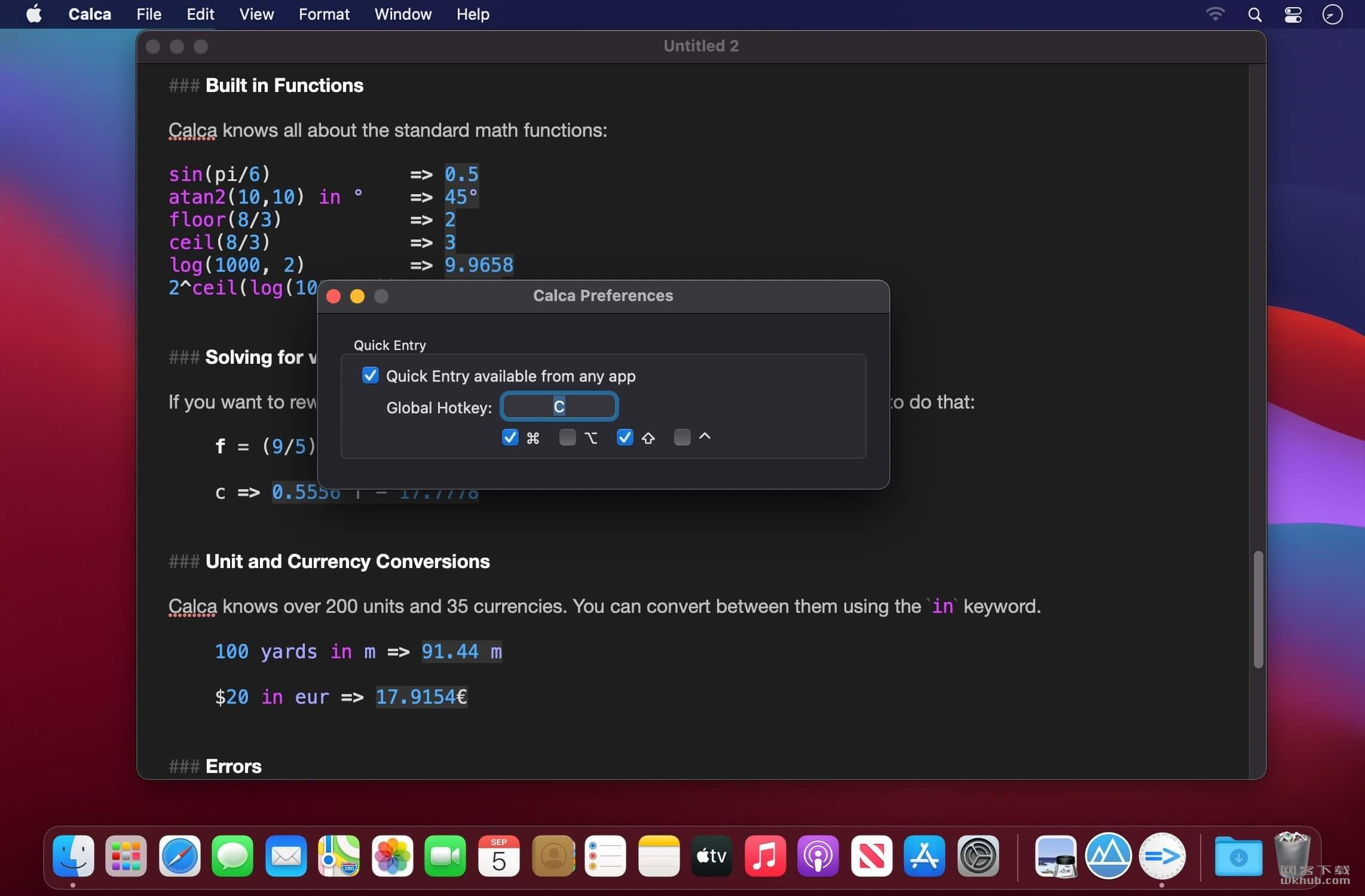This screenshot has height=896, width=1365.
Task: Click the 'sin(pi/6)' expression
Action: [219, 174]
